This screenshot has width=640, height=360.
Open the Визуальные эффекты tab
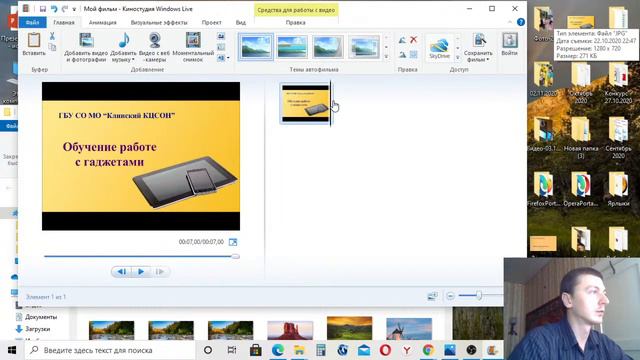click(x=159, y=22)
